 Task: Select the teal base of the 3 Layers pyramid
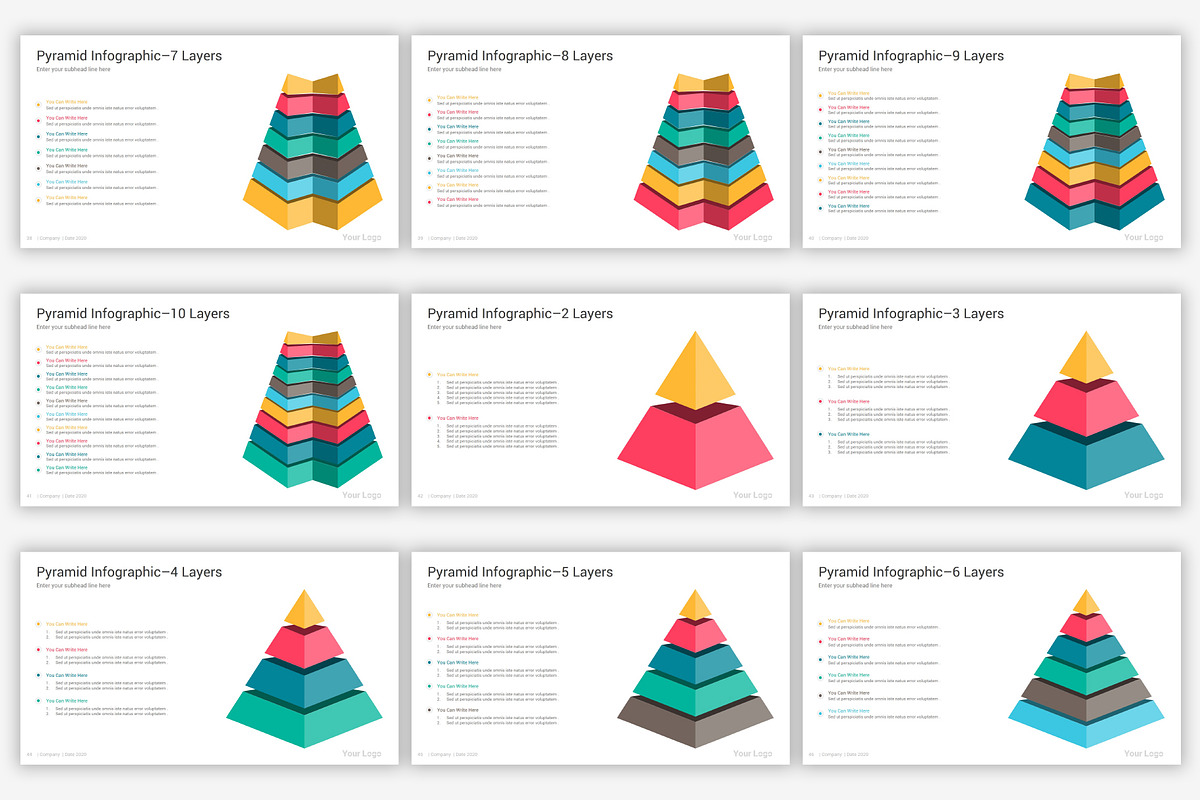[x=1086, y=458]
